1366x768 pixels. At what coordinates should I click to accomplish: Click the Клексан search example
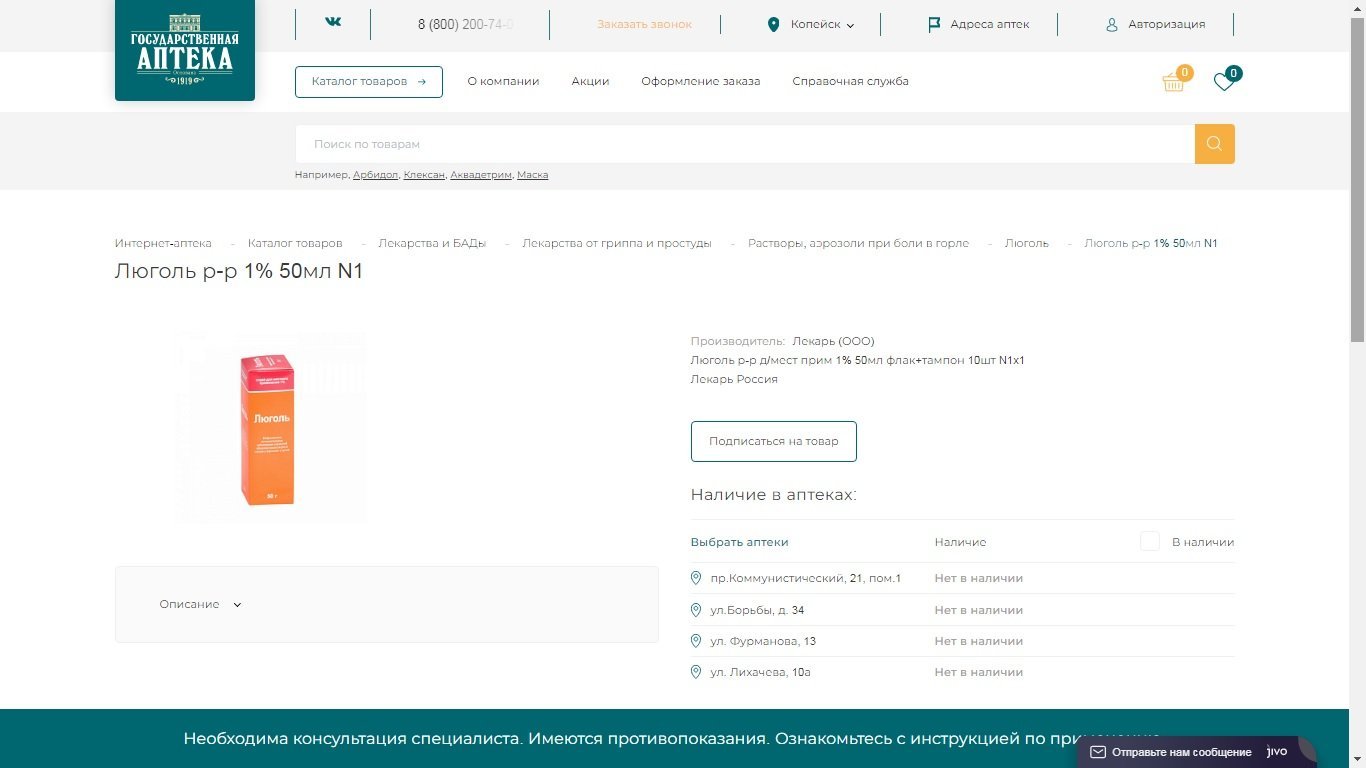(x=424, y=175)
